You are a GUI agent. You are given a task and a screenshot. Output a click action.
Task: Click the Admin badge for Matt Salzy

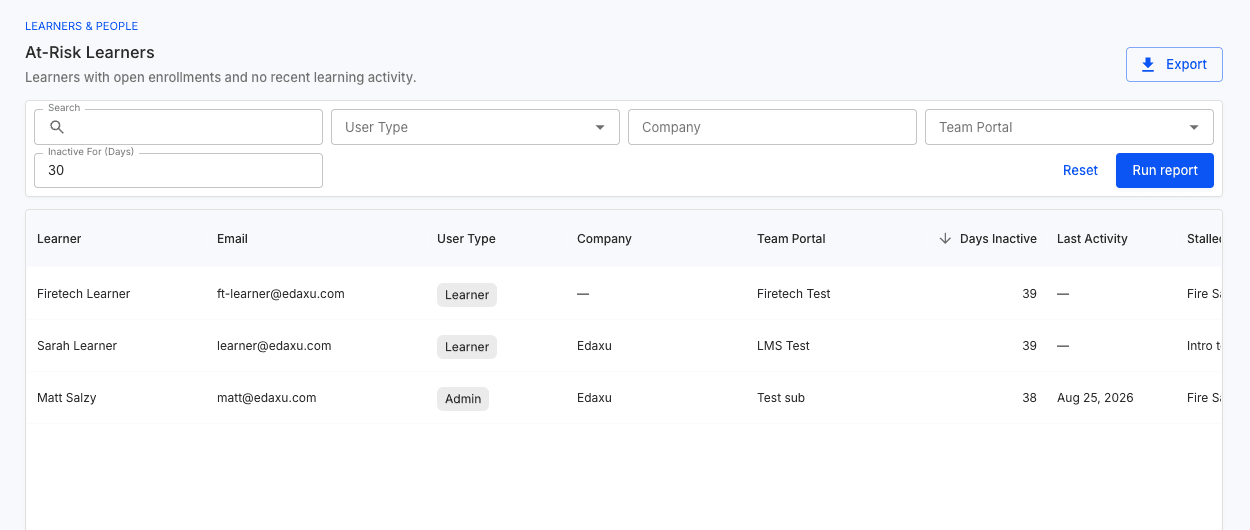click(x=463, y=399)
